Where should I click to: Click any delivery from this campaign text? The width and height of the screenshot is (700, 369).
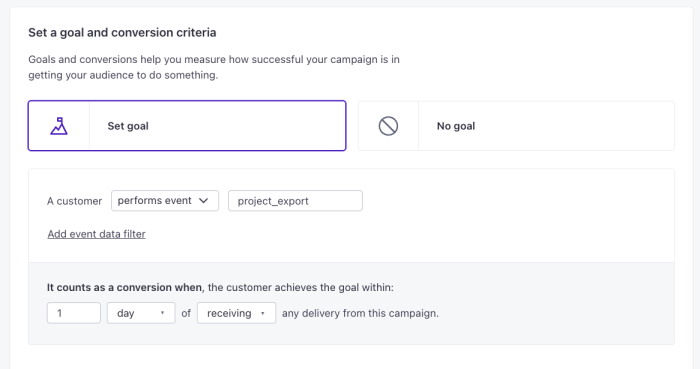click(360, 313)
